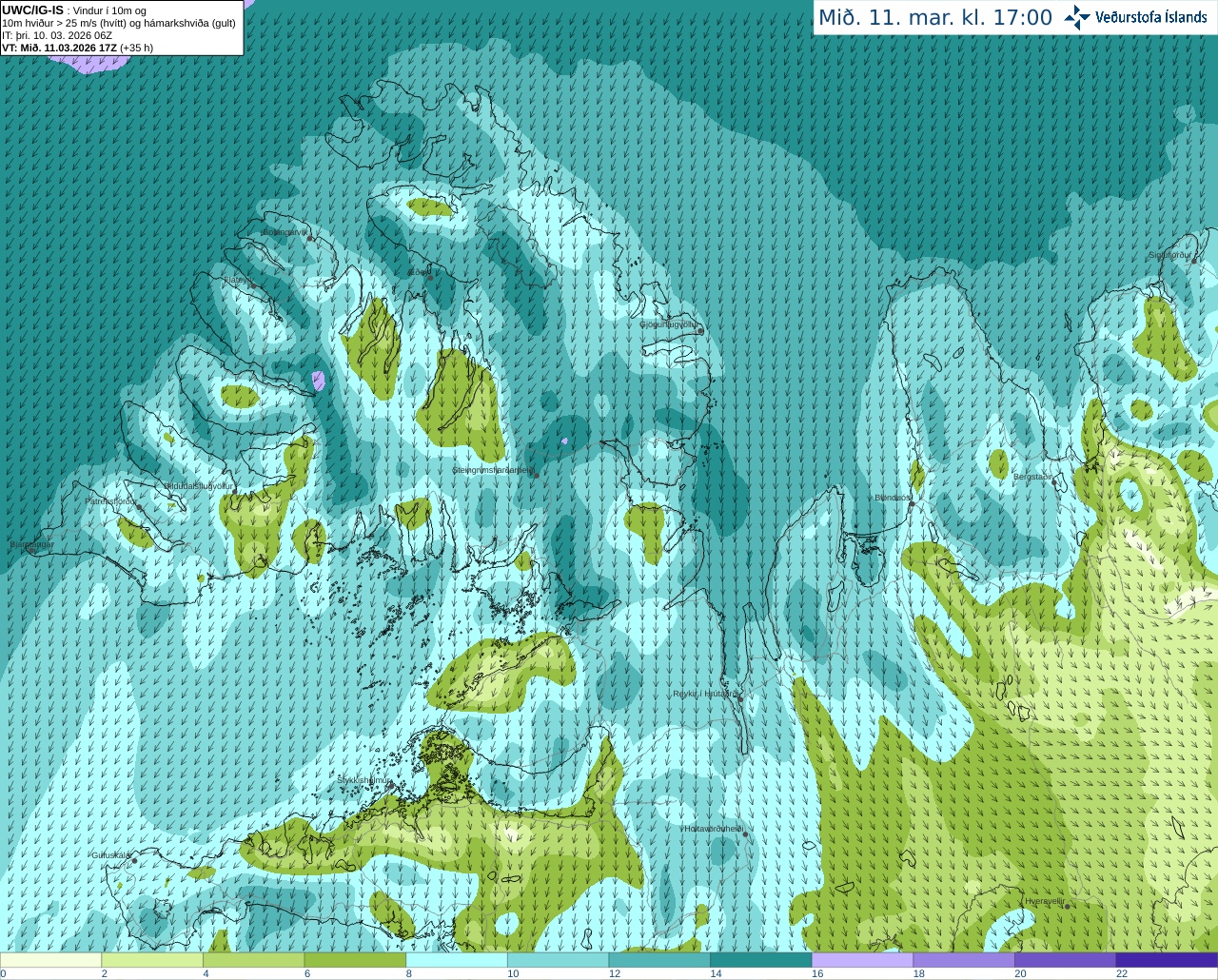Pick the 16–18 m/s lavender legend swatch
This screenshot has height=980, width=1218.
[x=862, y=960]
